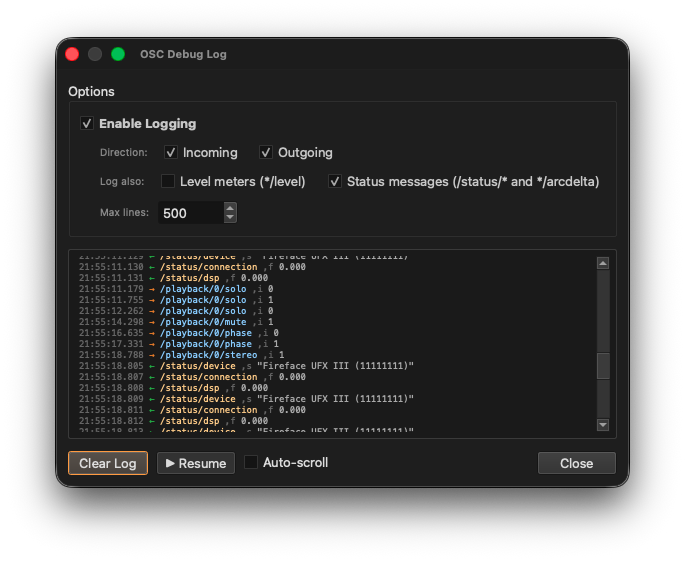
Task: Select log line 21:55:17.331 /playback/0/phase
Action: [x=179, y=344]
